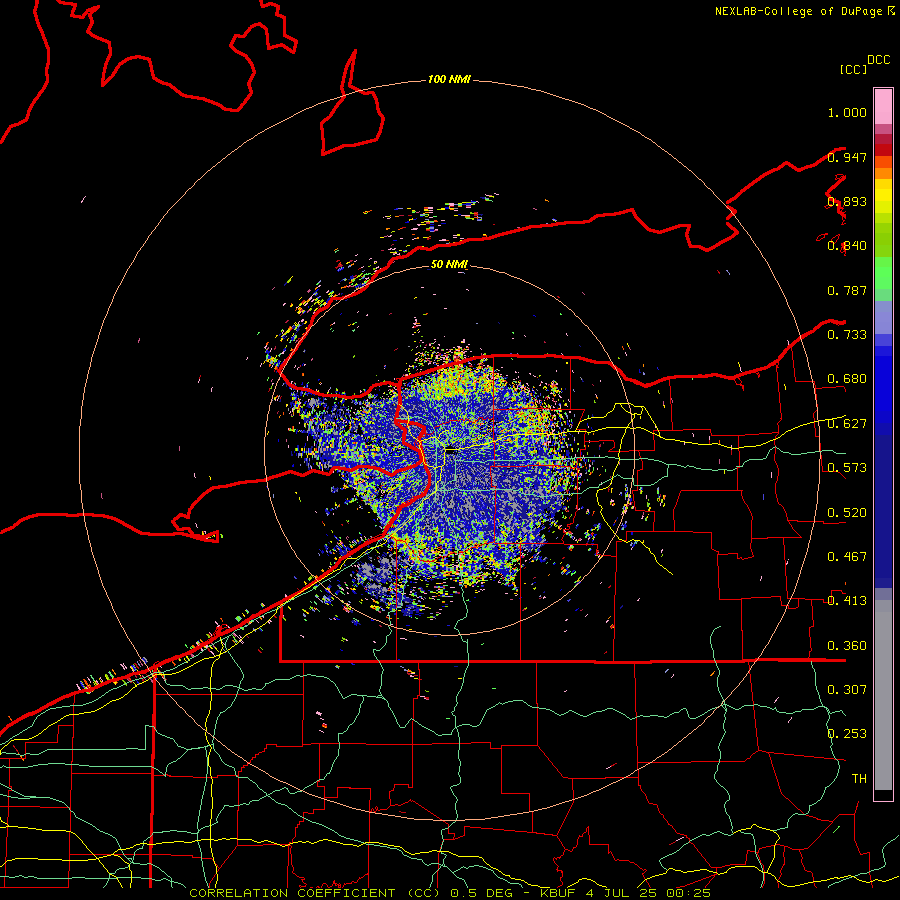Pick the gray segment of the color scale

pos(883,695)
